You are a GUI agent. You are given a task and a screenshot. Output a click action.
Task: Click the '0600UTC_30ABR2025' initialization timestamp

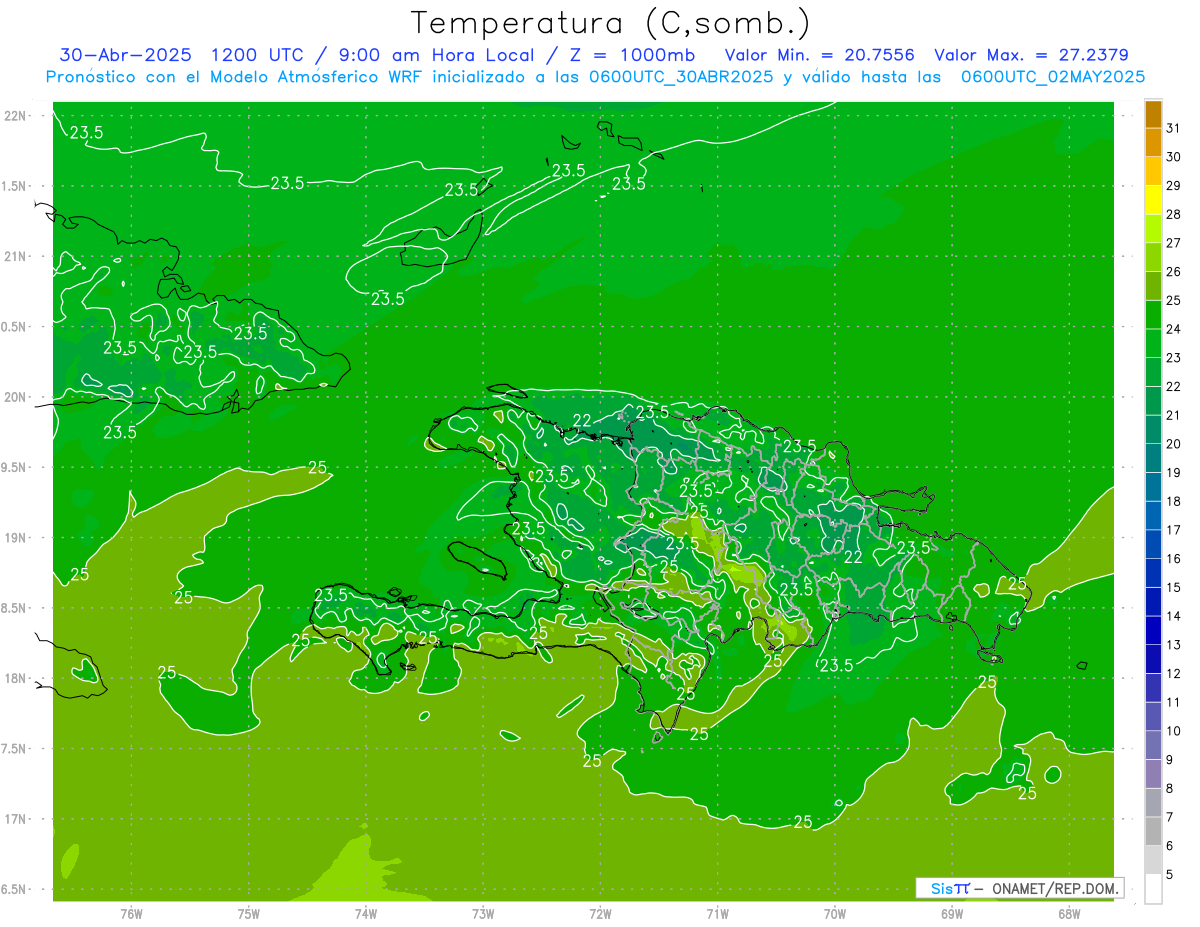[x=682, y=77]
